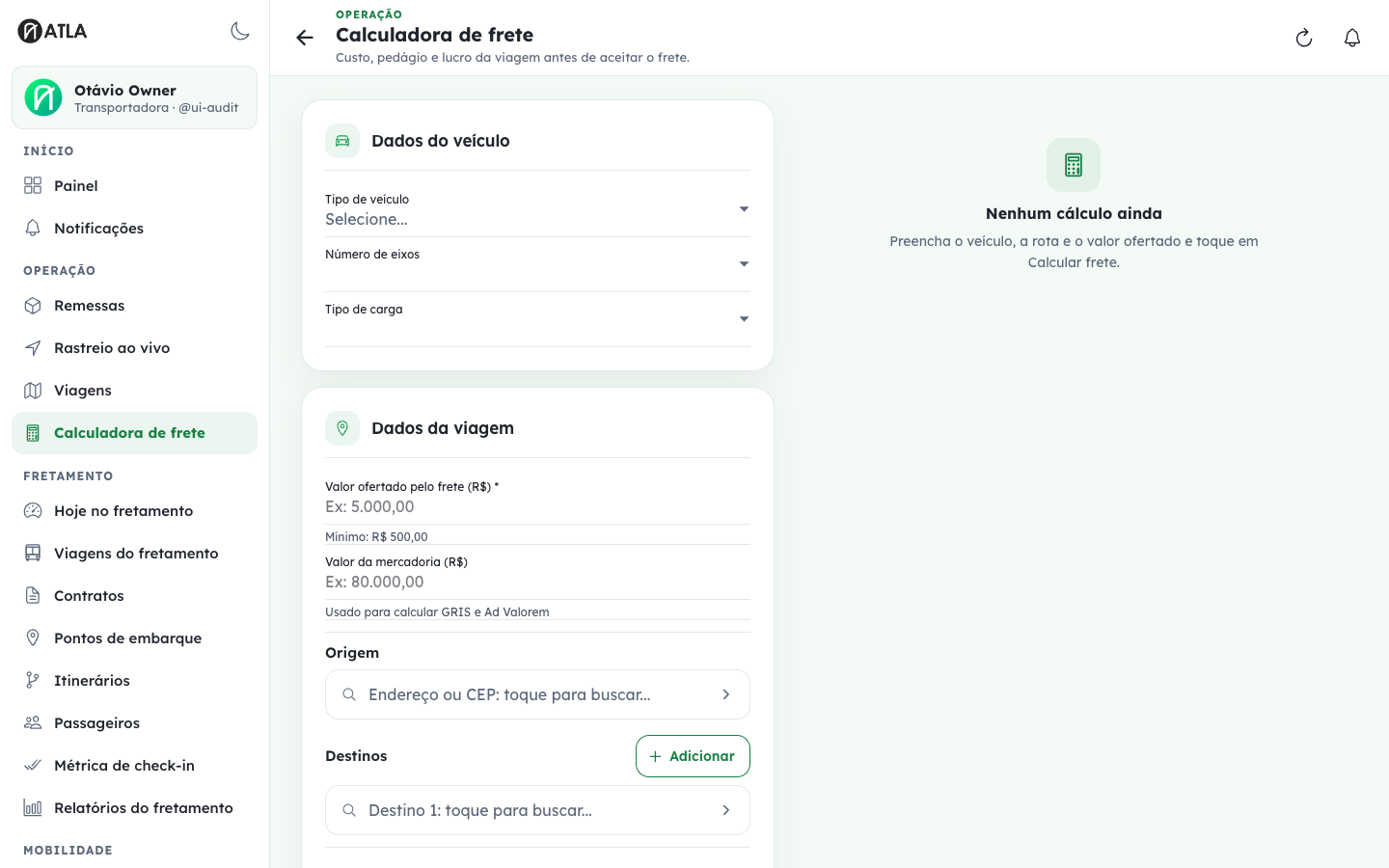Click the Contratos document icon
This screenshot has width=1389, height=868.
click(x=33, y=596)
